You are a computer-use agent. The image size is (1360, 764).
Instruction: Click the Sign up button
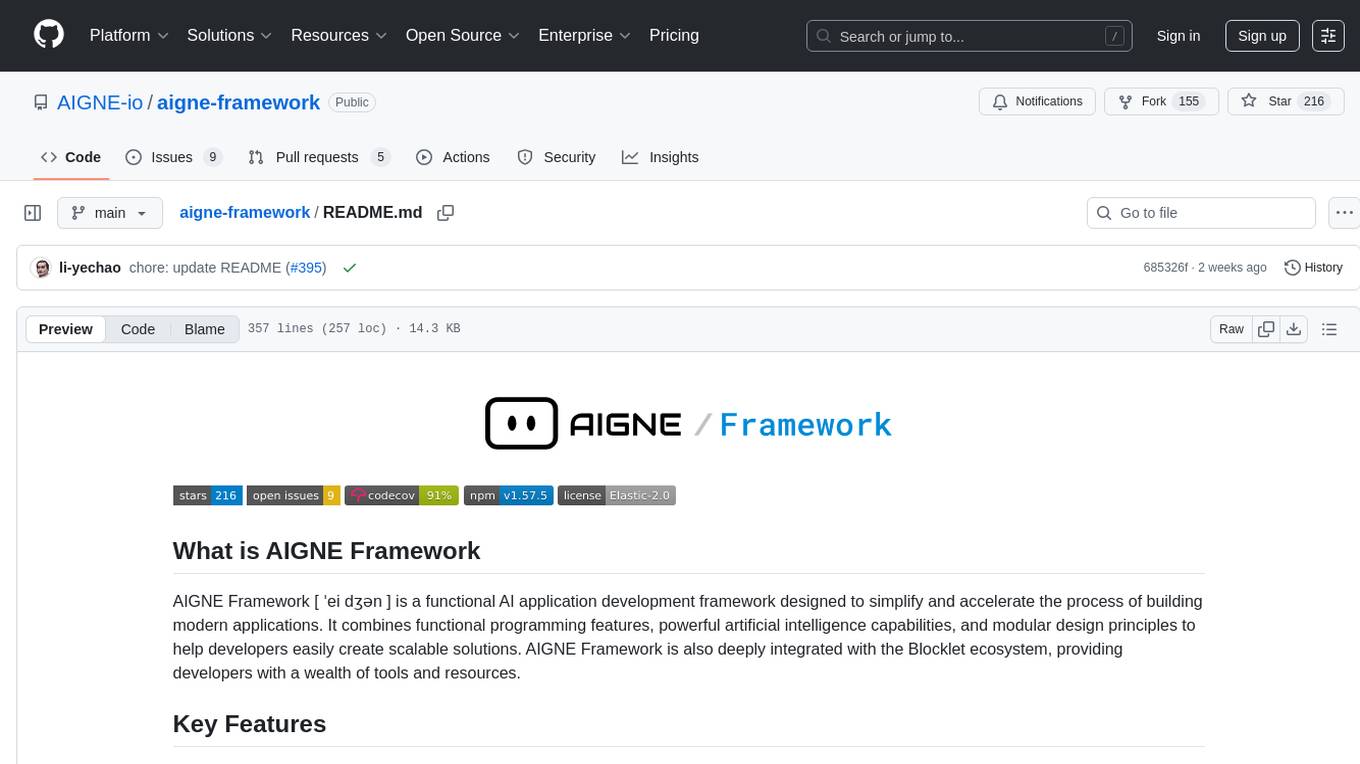coord(1262,36)
